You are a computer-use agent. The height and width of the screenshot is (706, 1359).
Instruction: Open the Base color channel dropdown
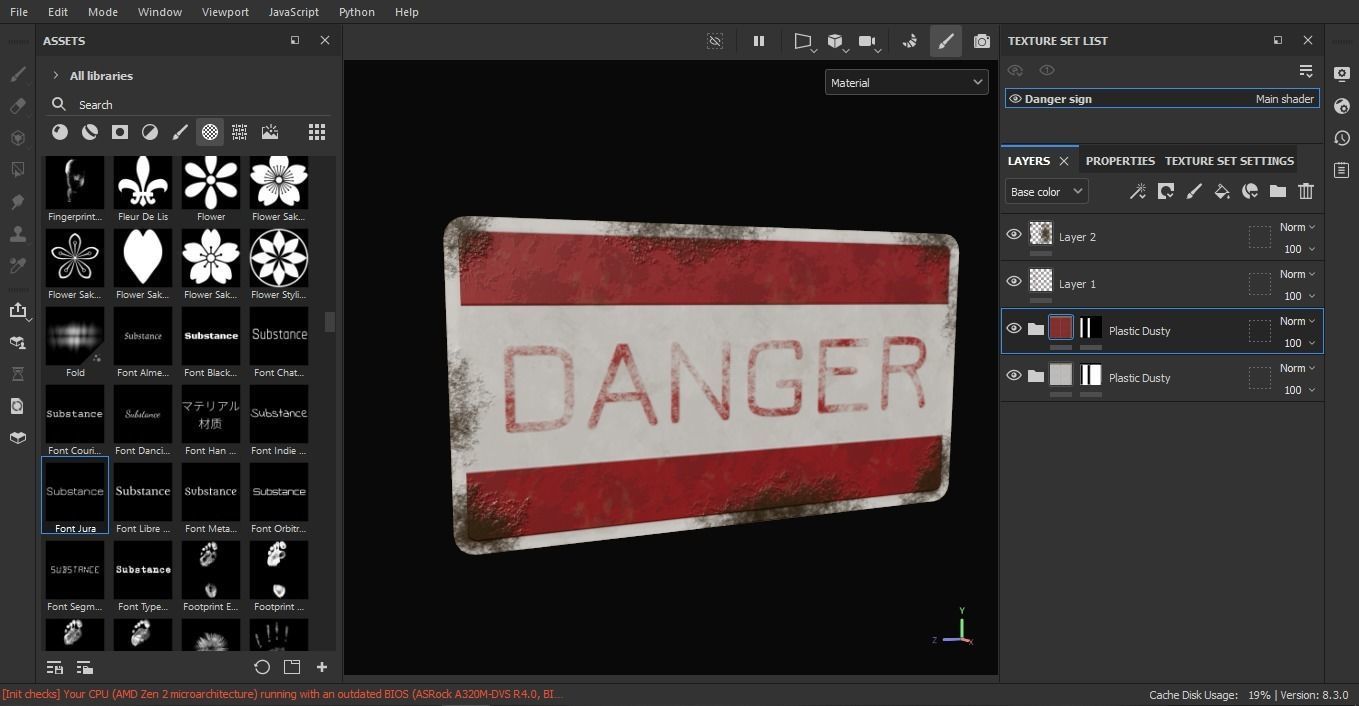[x=1045, y=191]
